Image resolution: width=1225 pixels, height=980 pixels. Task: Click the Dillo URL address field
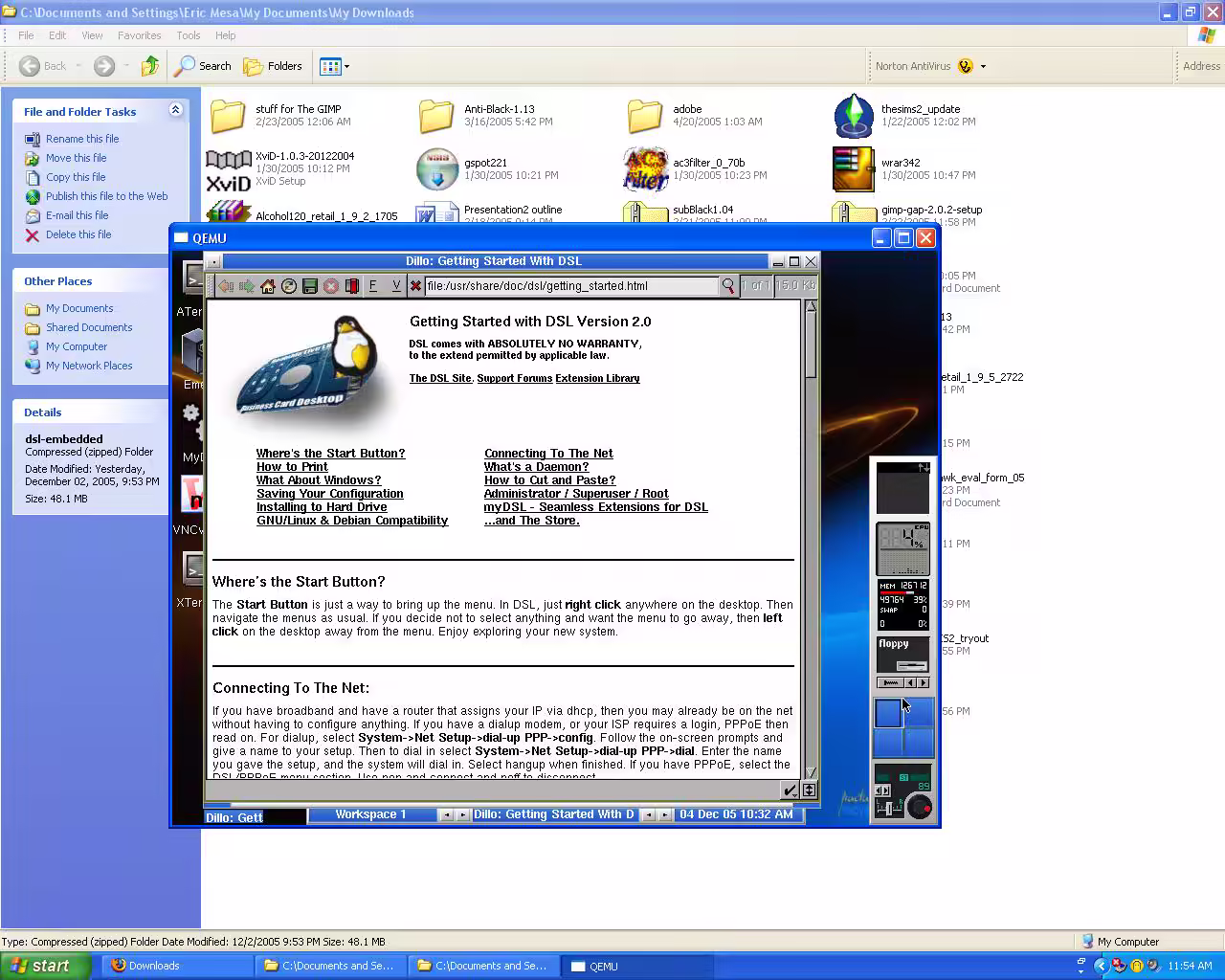[571, 286]
